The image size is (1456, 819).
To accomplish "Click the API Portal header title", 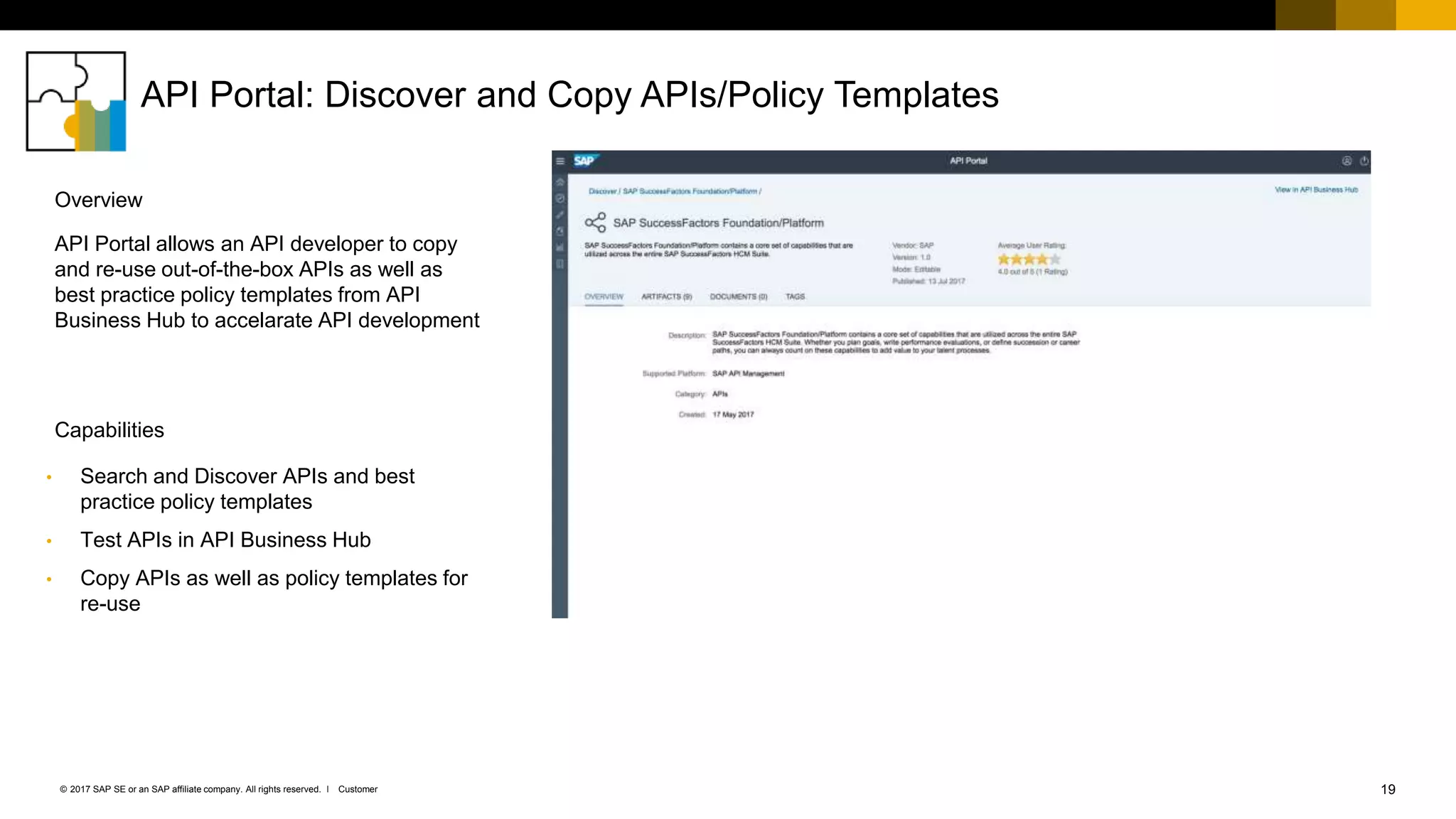I will [x=968, y=161].
